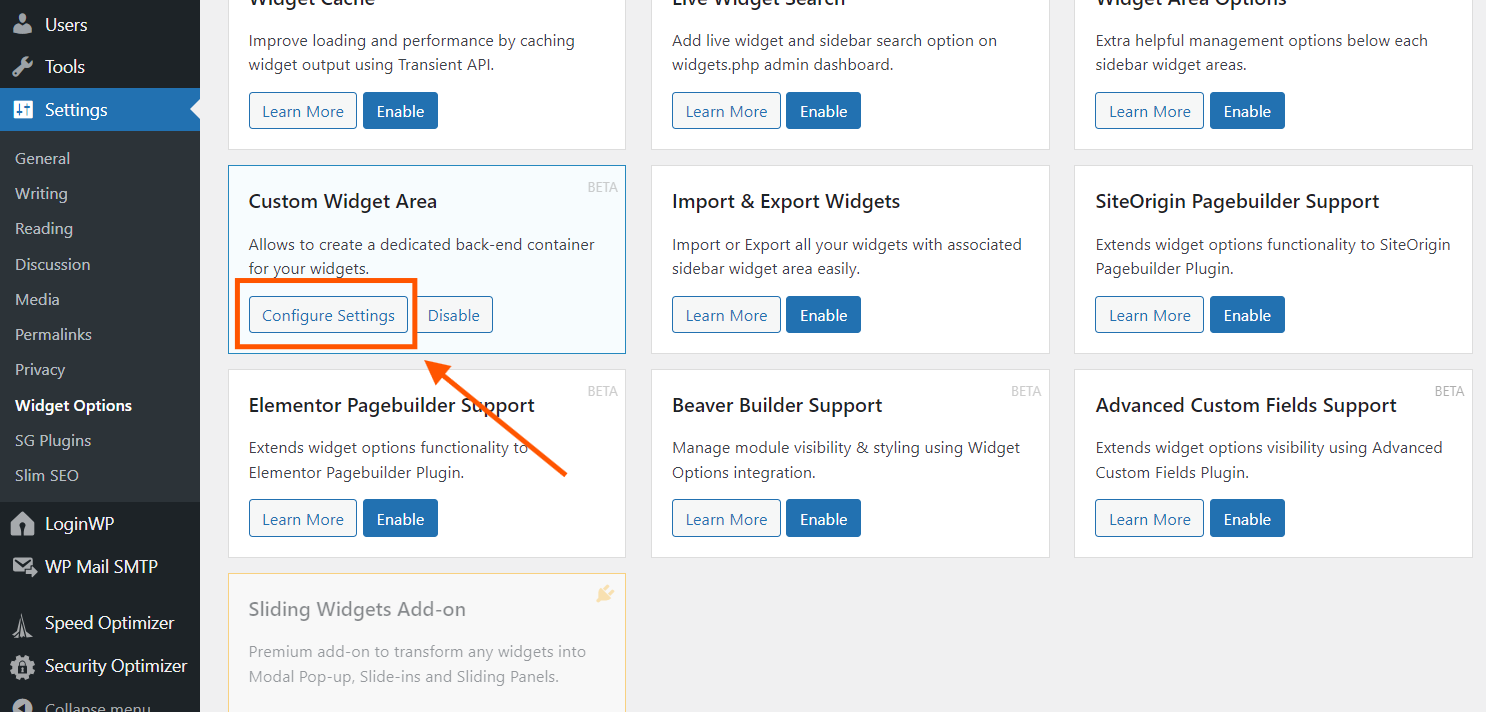Click the Advanced Custom Fields Support heading

[1246, 405]
